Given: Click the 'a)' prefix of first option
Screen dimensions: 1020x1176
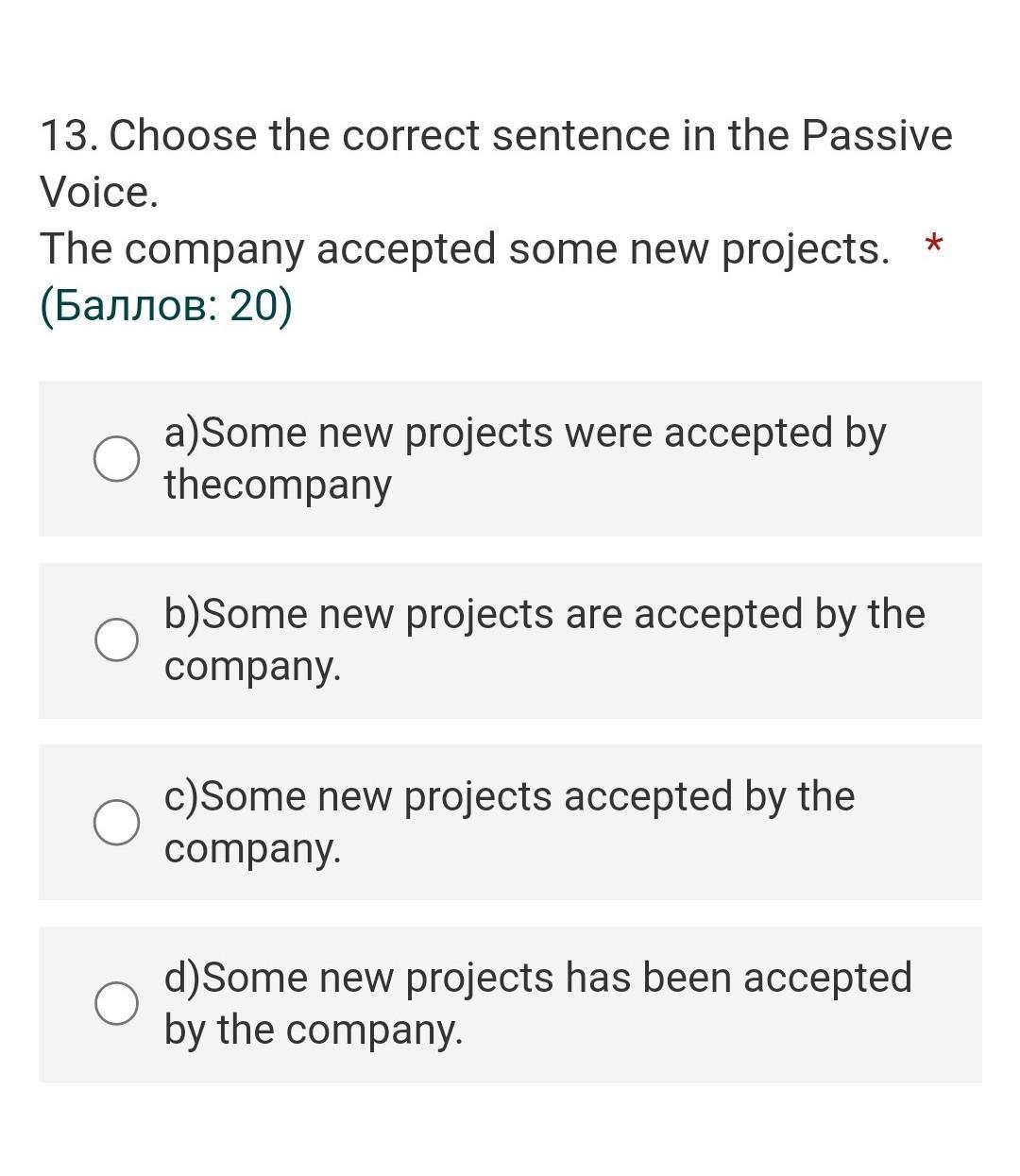Looking at the screenshot, I should pyautogui.click(x=182, y=434).
